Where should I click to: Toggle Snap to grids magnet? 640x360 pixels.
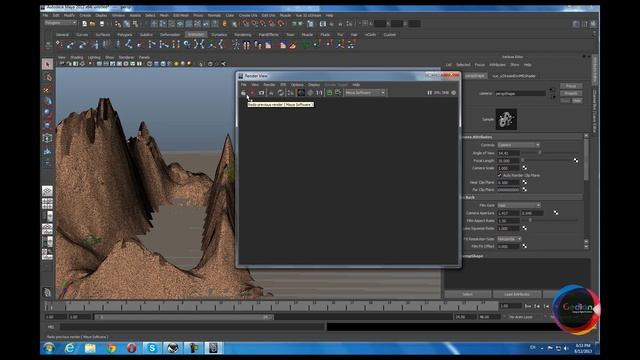(x=246, y=24)
